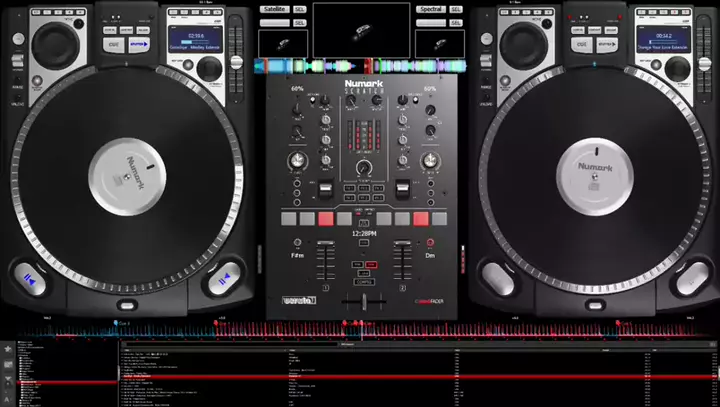The image size is (720, 407).
Task: Click the red-lit button in the mixer's lower center
Action: pos(371,265)
